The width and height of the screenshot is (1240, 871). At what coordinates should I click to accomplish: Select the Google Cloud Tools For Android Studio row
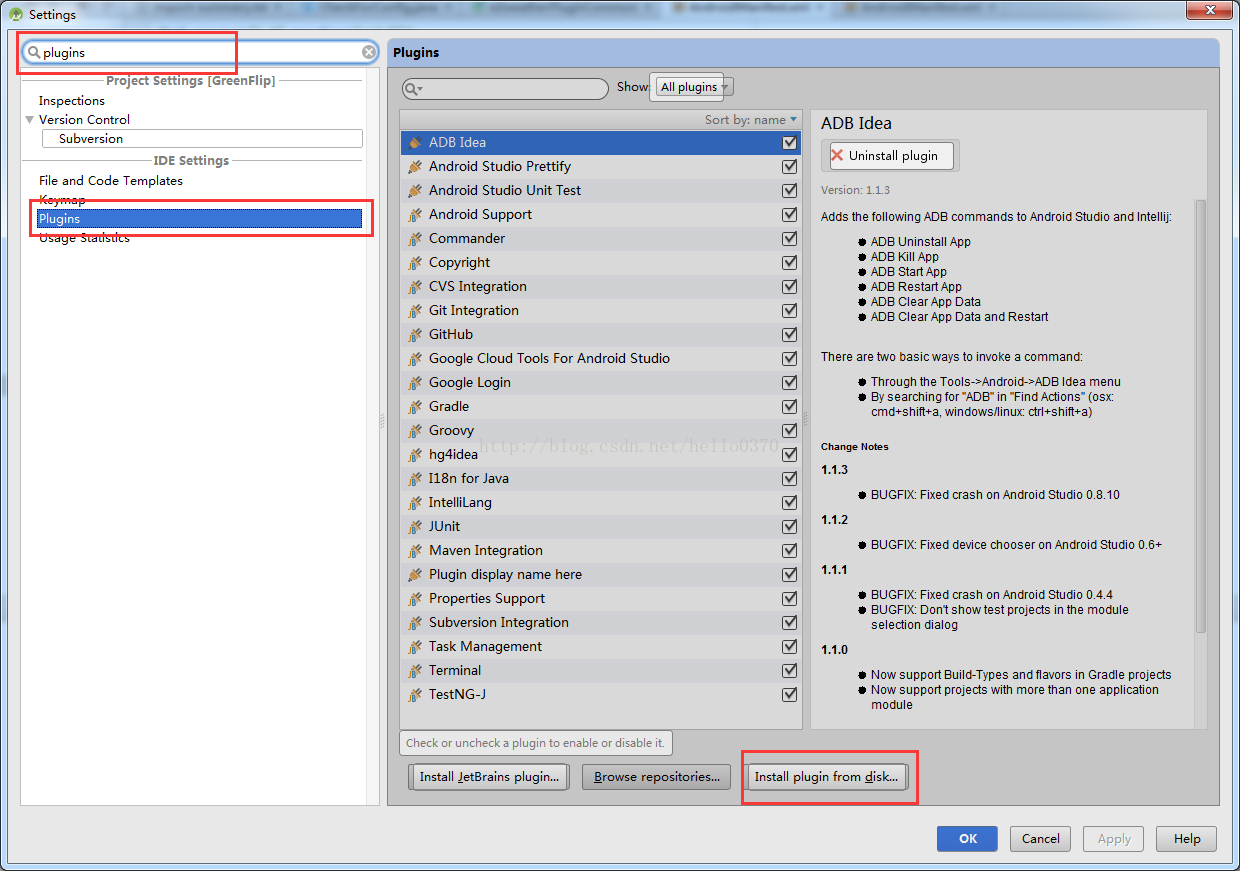point(601,358)
